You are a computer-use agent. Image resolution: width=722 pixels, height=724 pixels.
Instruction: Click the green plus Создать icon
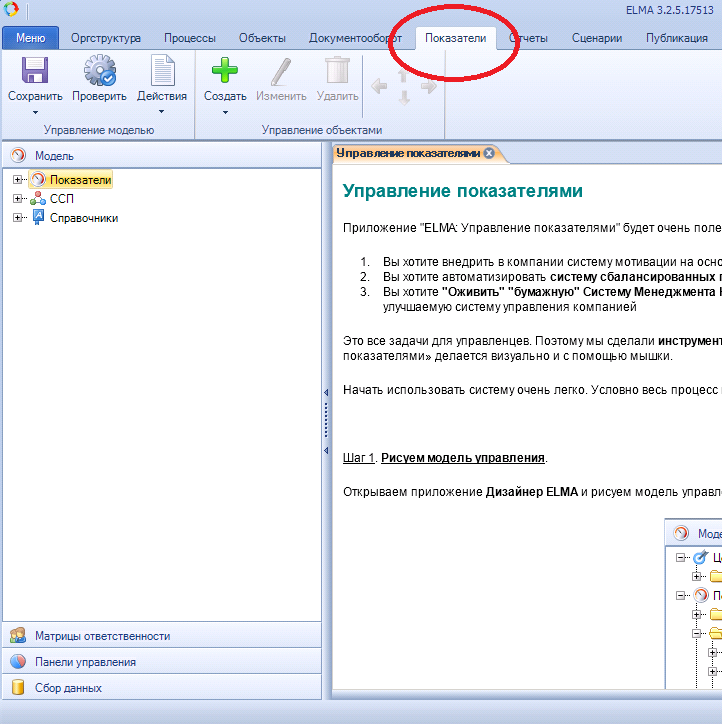[225, 71]
